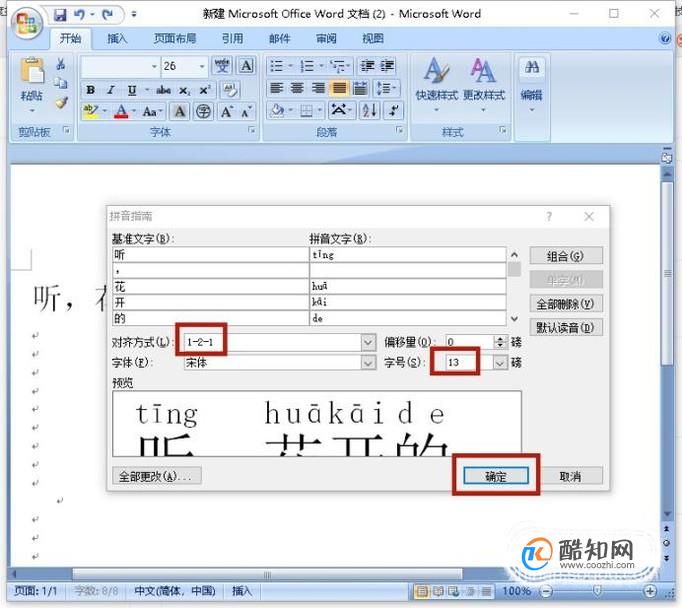Click 偏移量 offset spinner arrows
Screen dimensions: 682x608
pyautogui.click(x=500, y=342)
